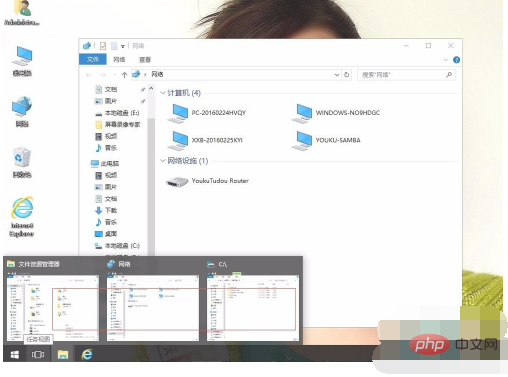Click the navigation pane scroll up arrow
This screenshot has height=377, width=508.
pyautogui.click(x=151, y=89)
